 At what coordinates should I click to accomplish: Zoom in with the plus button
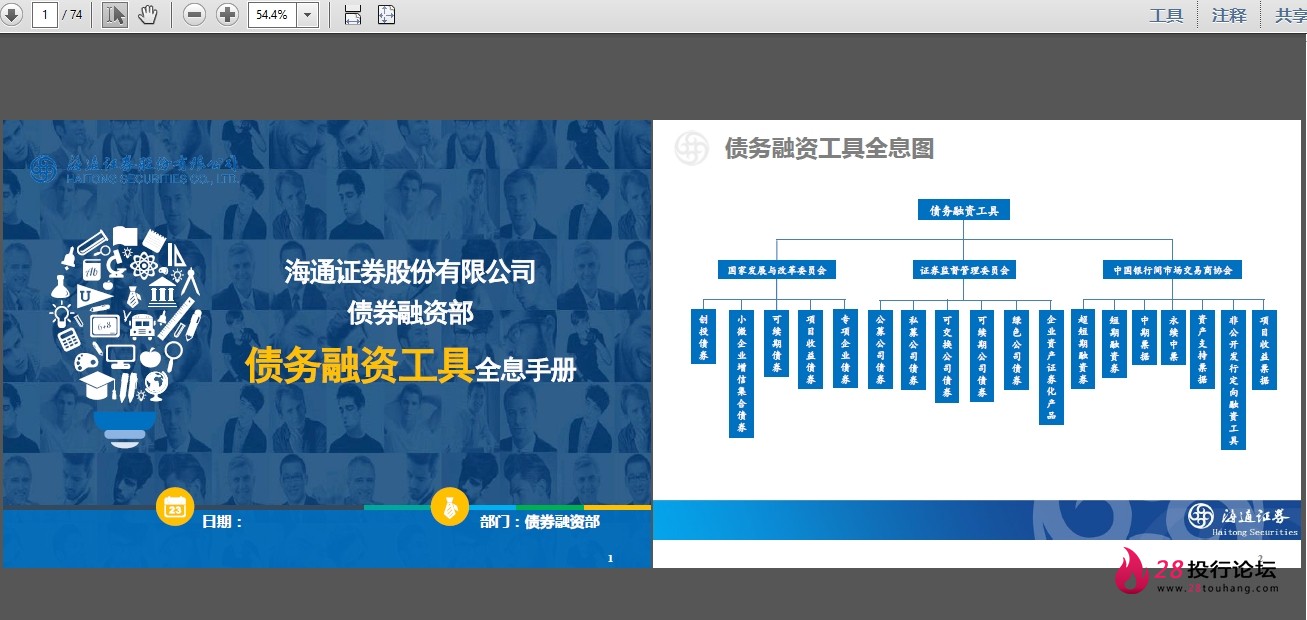coord(228,15)
